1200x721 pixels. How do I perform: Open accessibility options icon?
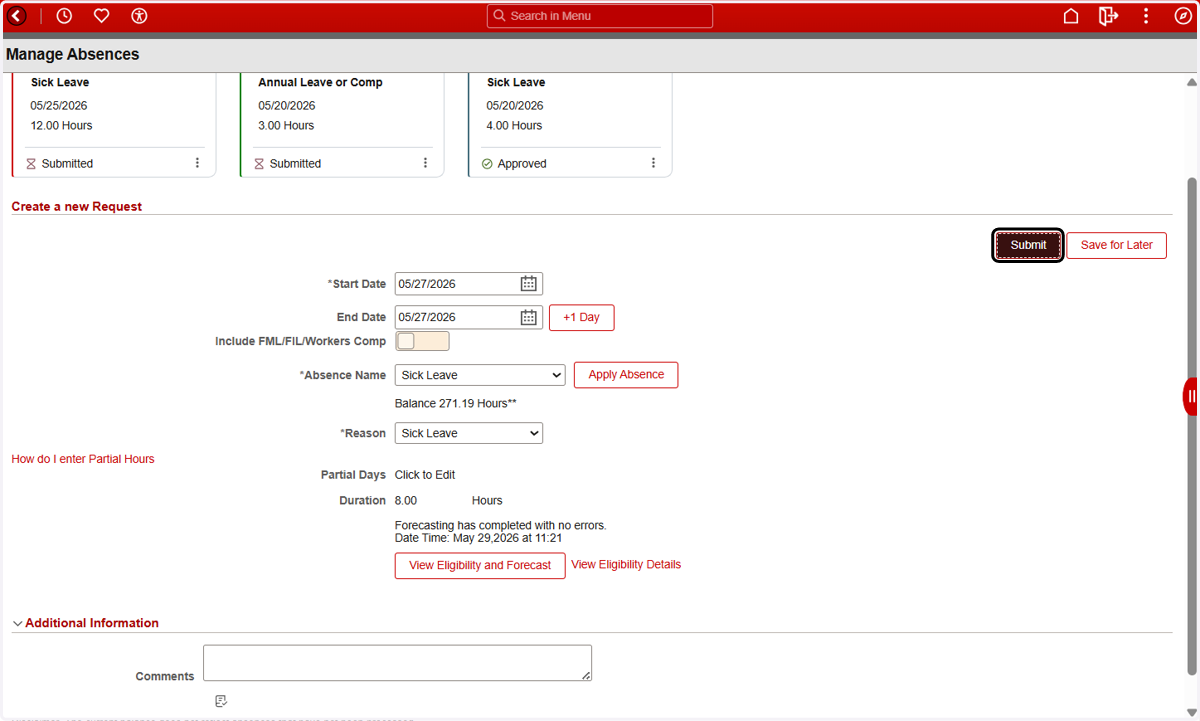[139, 16]
